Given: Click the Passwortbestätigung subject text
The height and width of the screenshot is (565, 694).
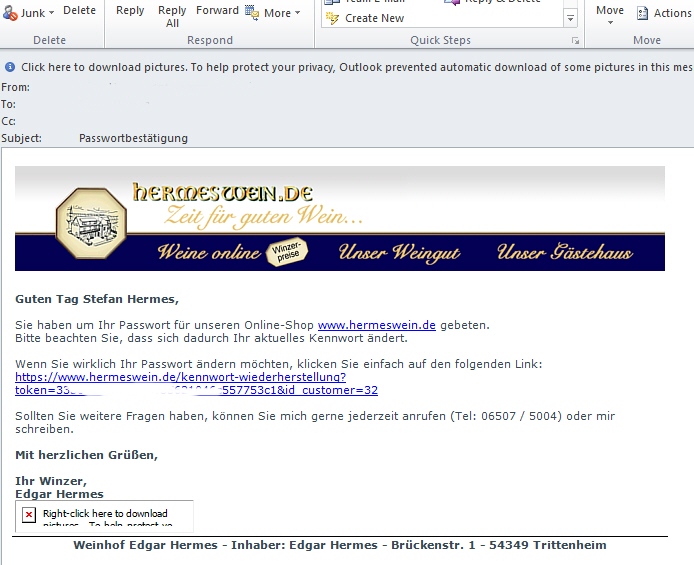Looking at the screenshot, I should pos(133,138).
